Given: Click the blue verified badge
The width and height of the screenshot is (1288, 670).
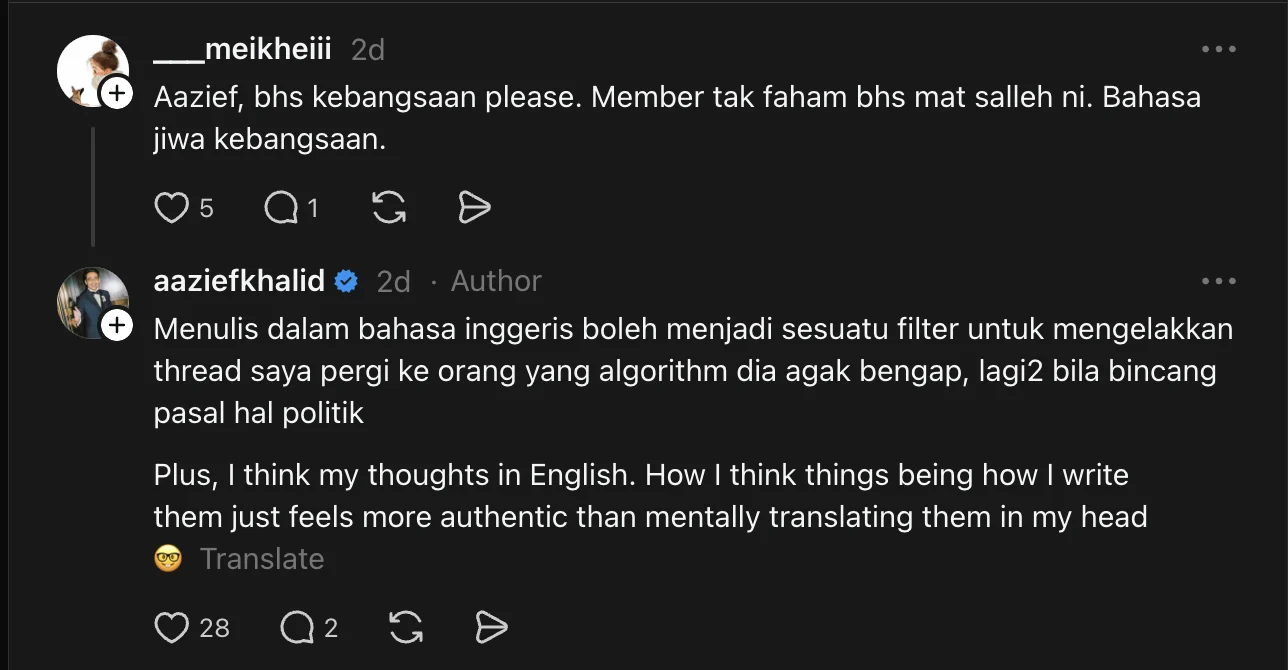Looking at the screenshot, I should coord(346,282).
